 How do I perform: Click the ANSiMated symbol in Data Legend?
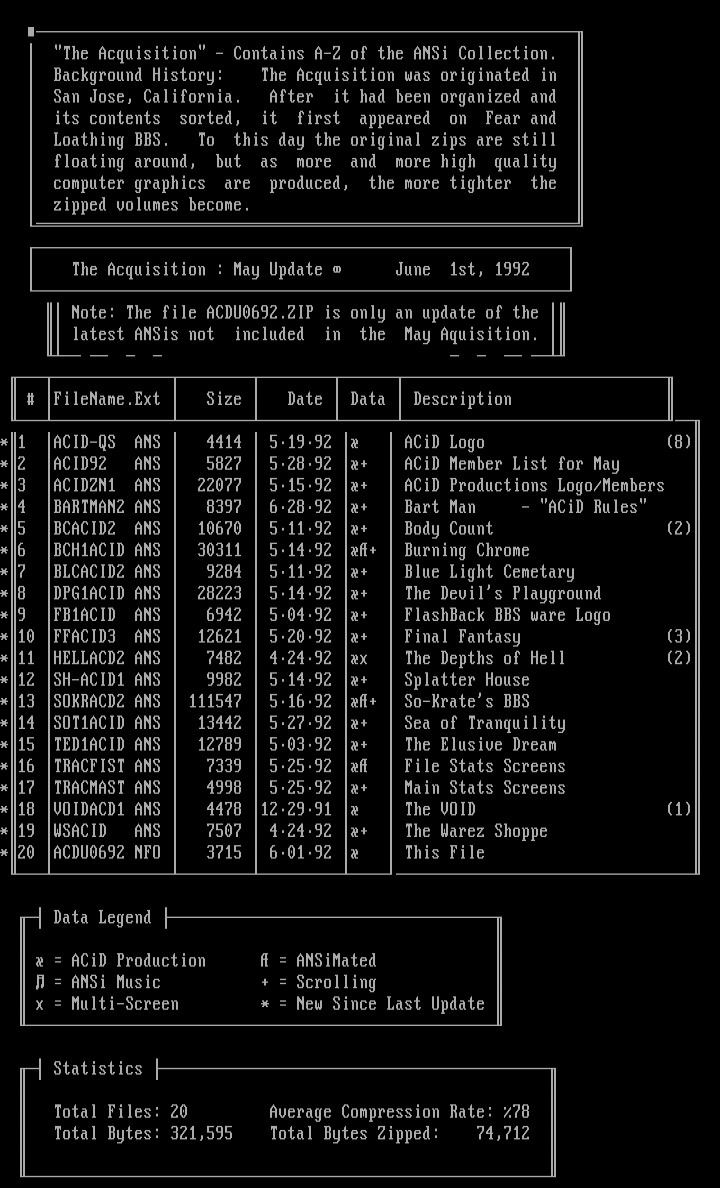(x=264, y=961)
